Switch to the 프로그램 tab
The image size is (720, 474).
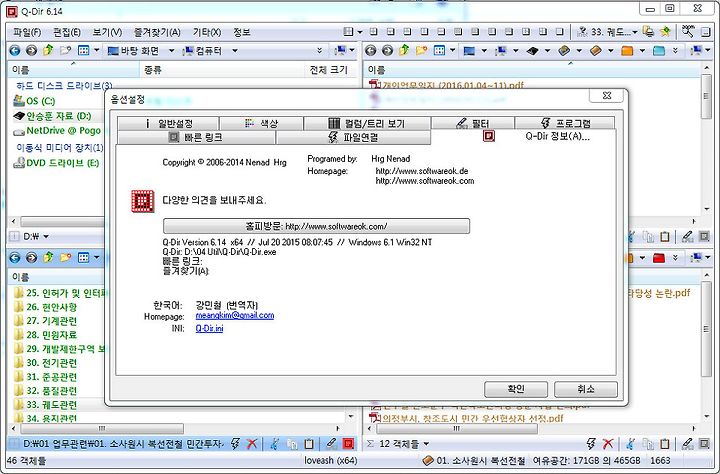point(565,124)
